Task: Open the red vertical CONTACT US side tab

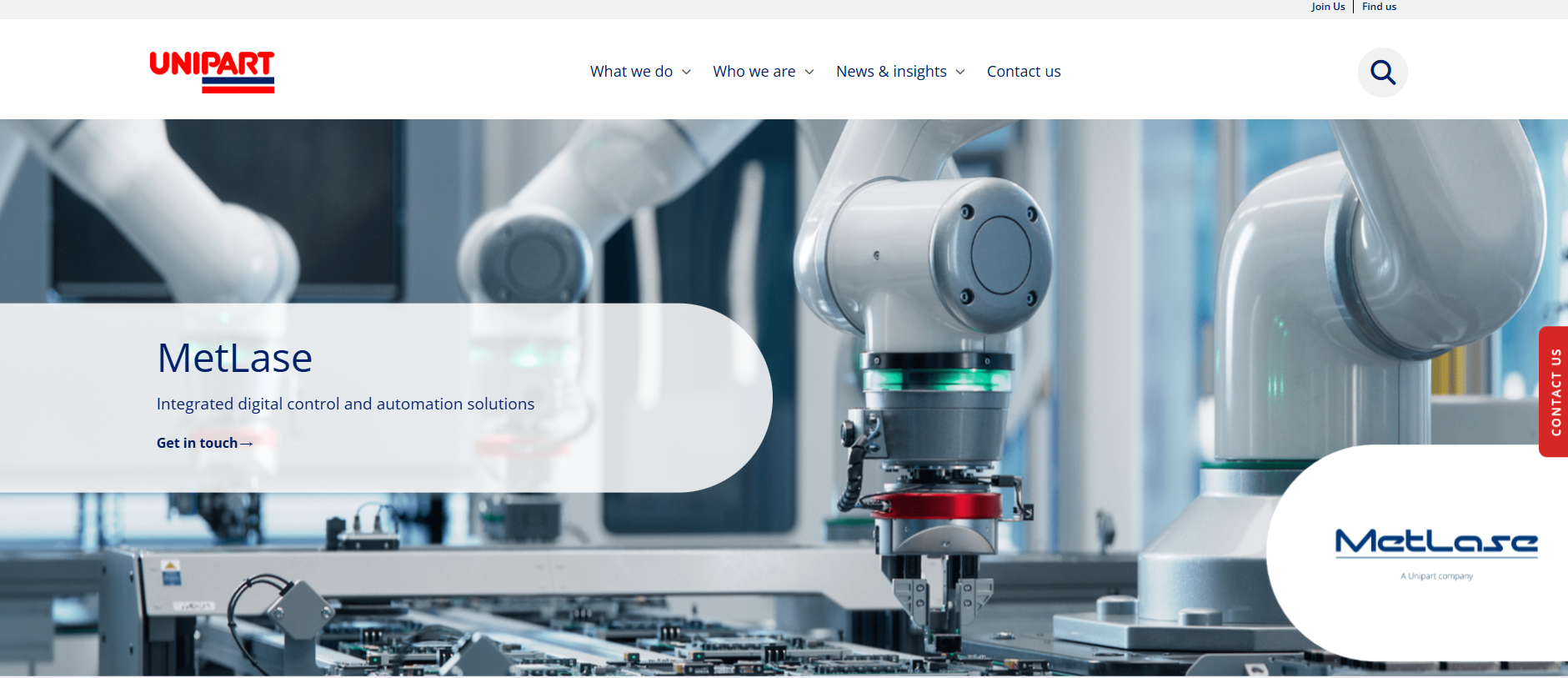Action: [x=1555, y=392]
